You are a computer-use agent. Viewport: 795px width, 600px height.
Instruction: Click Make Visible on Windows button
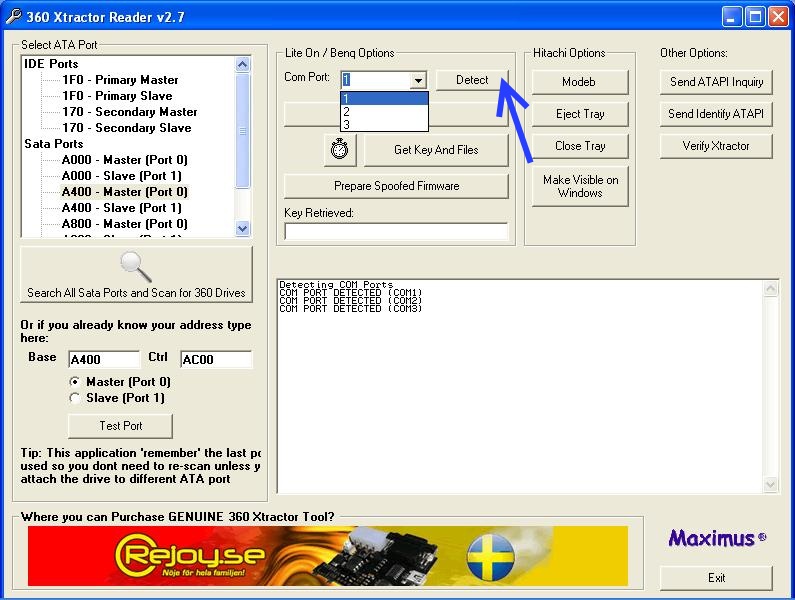tap(580, 186)
